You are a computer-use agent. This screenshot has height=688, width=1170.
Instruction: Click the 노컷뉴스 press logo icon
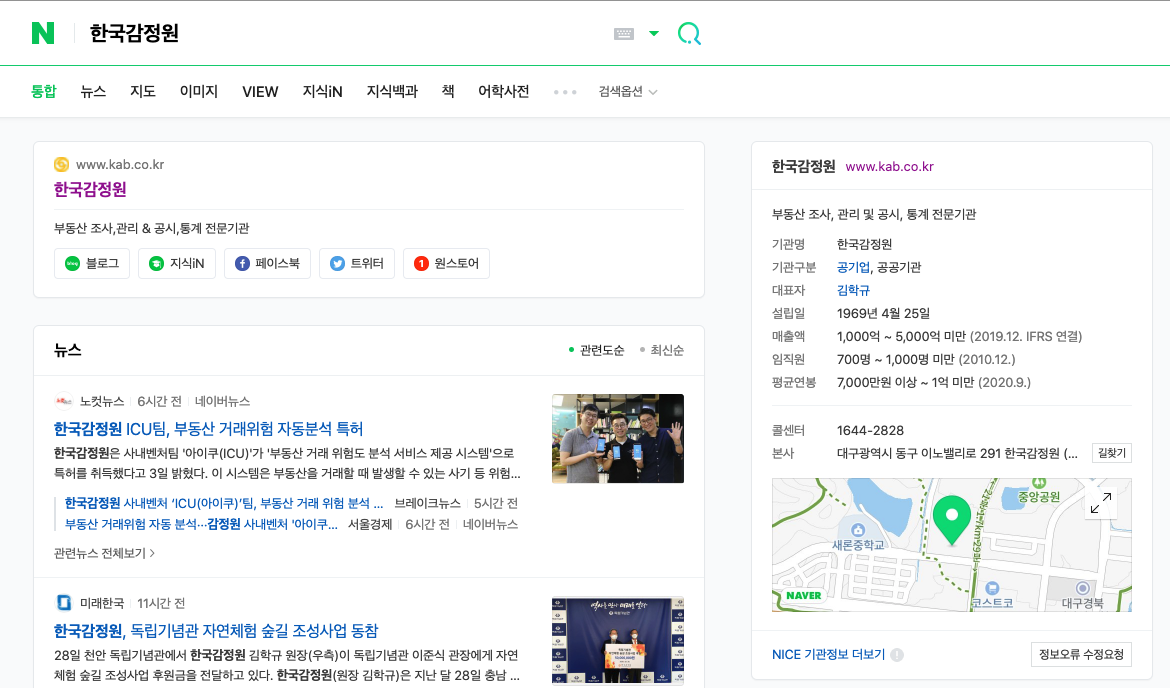[x=64, y=401]
